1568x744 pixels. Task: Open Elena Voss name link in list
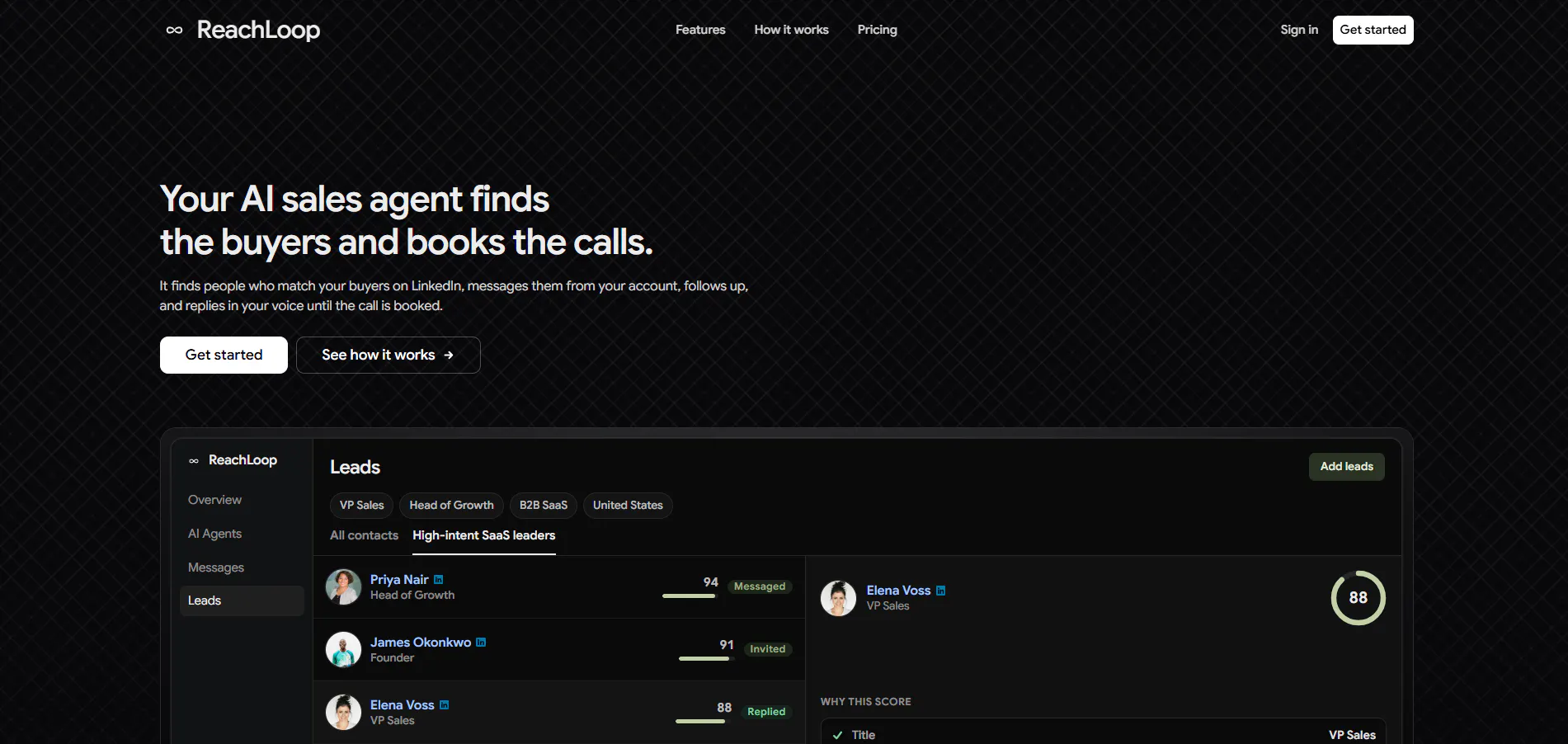[403, 705]
